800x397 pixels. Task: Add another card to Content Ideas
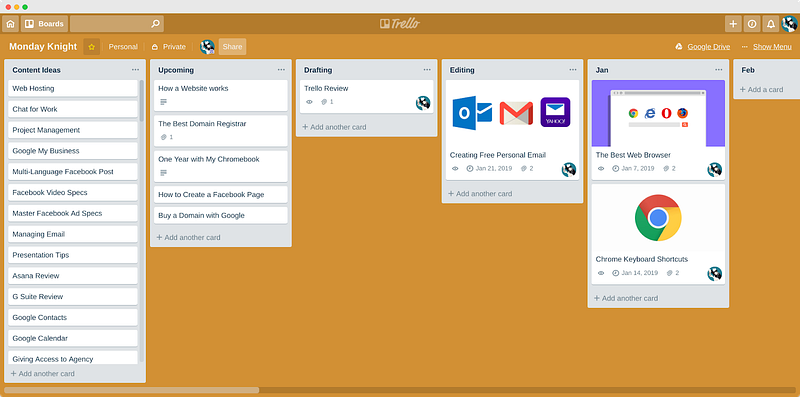coord(42,374)
